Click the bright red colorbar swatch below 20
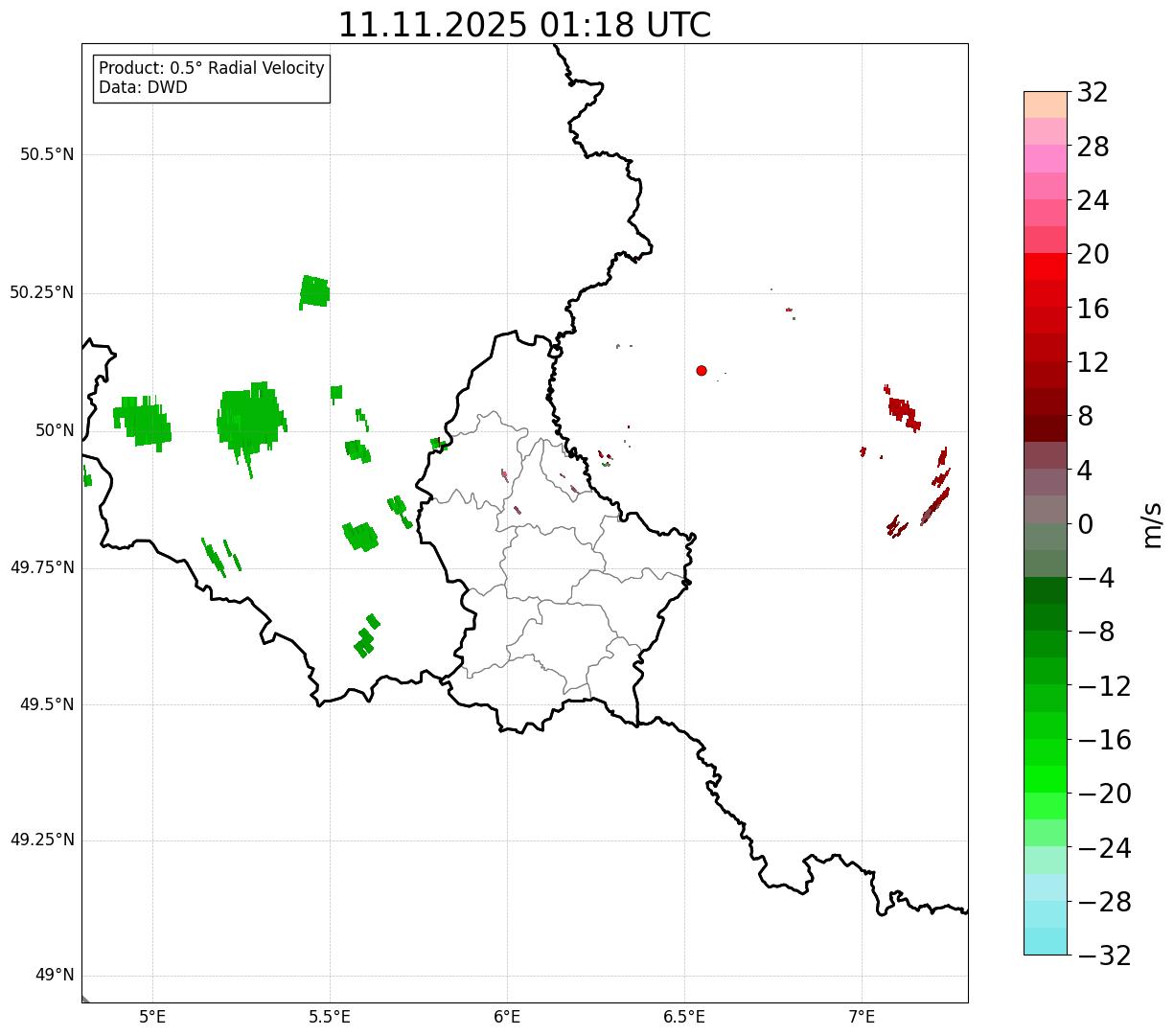Screen dimensions: 1174x1036 click(1046, 266)
